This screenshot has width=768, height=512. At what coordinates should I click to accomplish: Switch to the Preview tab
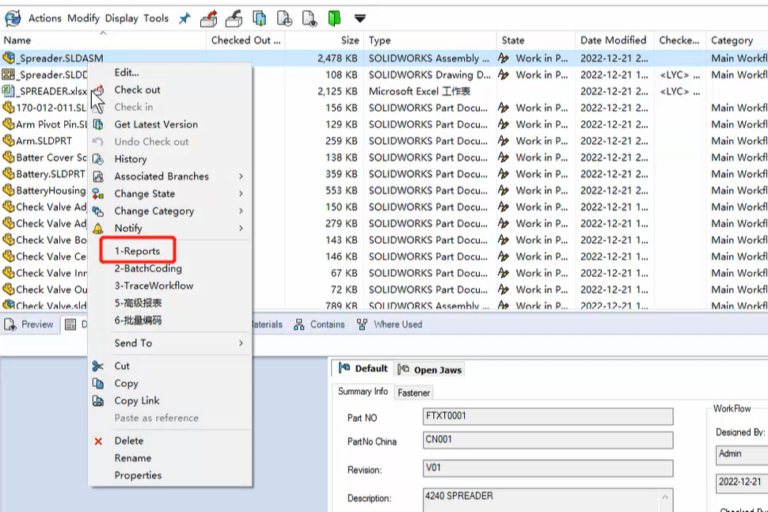(x=29, y=324)
